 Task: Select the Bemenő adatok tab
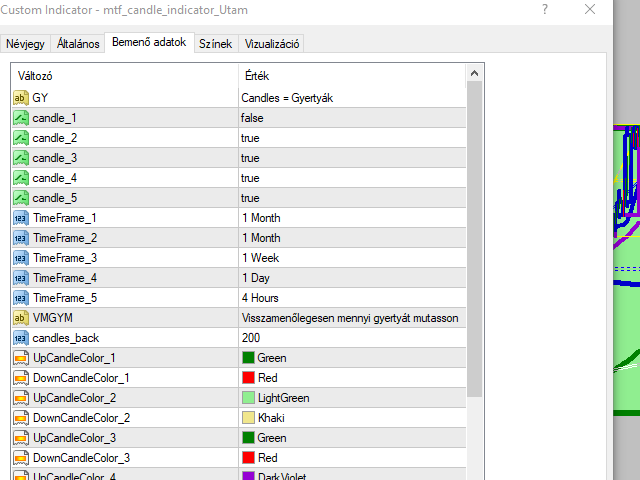point(149,42)
